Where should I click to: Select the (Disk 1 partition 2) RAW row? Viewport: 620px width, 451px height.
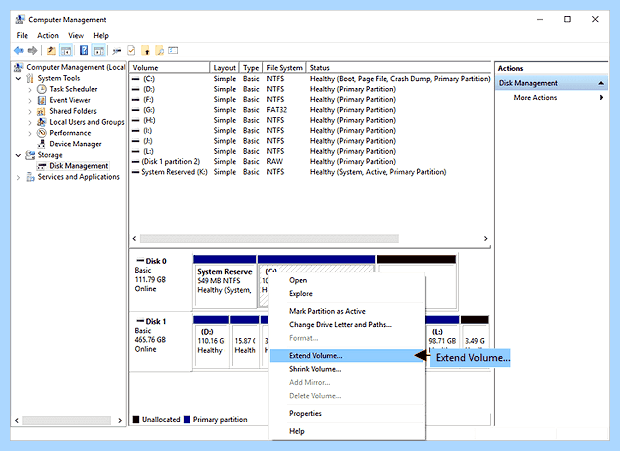[x=310, y=162]
